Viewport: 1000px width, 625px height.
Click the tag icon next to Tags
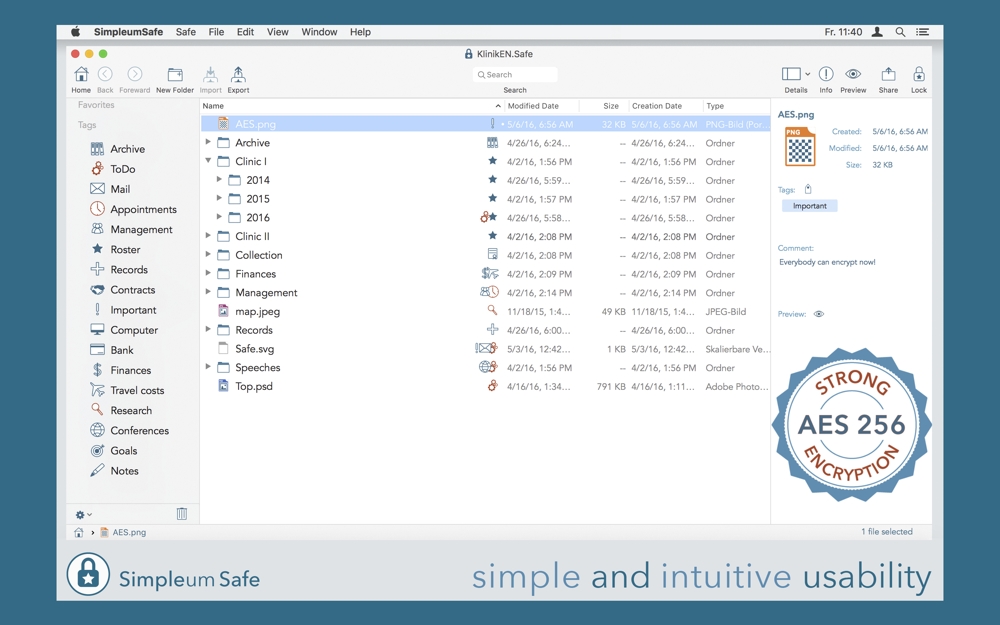(x=808, y=189)
